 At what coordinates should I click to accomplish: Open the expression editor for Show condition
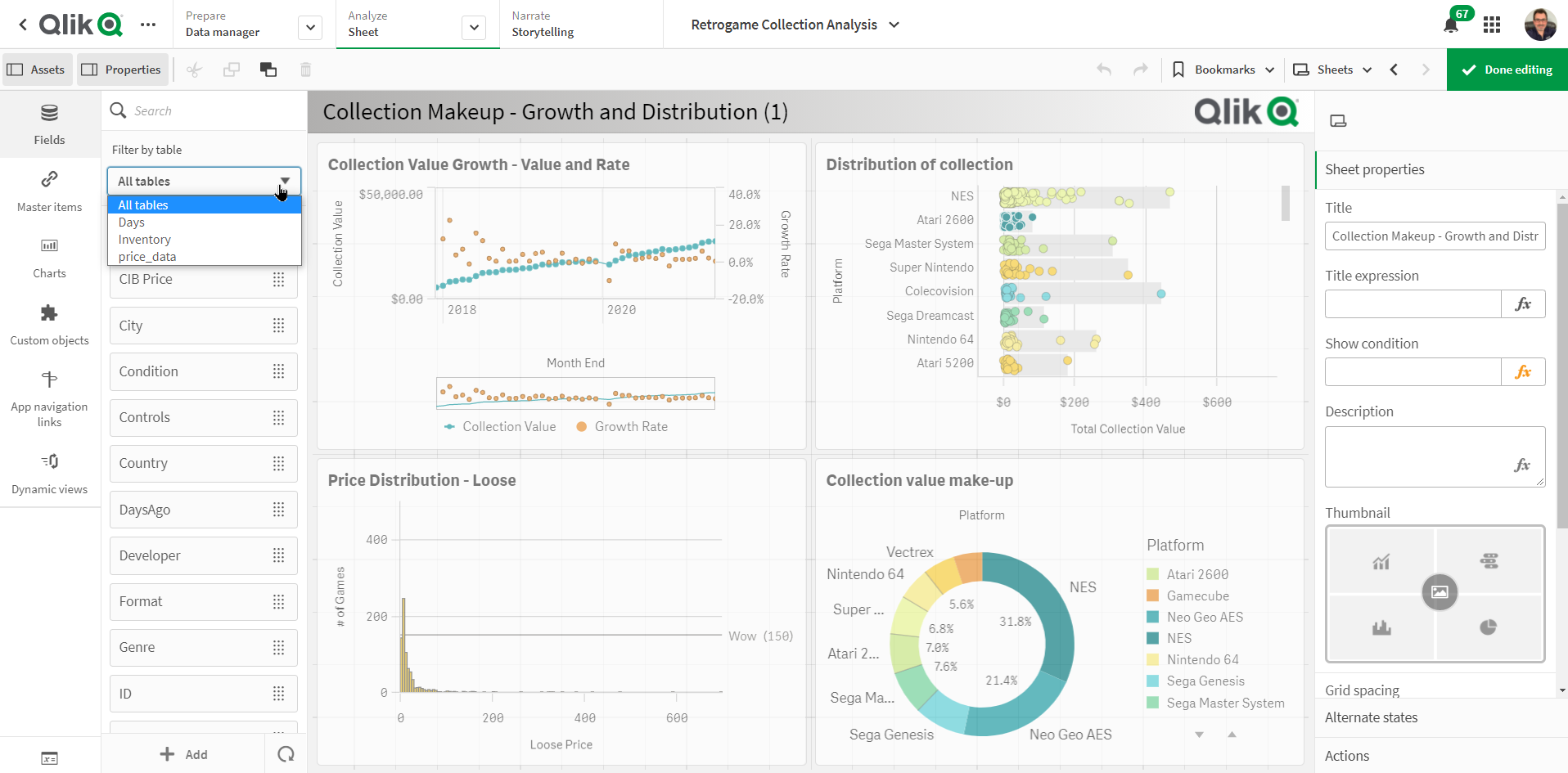[1524, 371]
